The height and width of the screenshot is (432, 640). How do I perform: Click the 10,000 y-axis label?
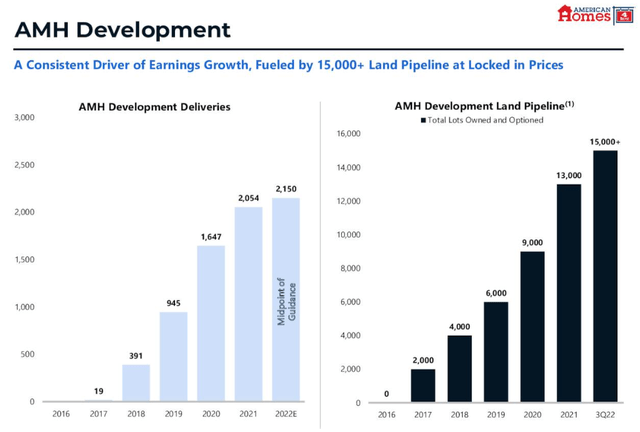point(349,235)
